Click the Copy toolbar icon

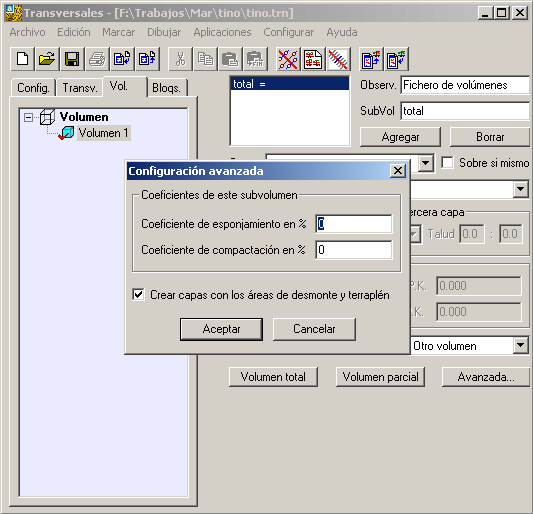coord(205,59)
